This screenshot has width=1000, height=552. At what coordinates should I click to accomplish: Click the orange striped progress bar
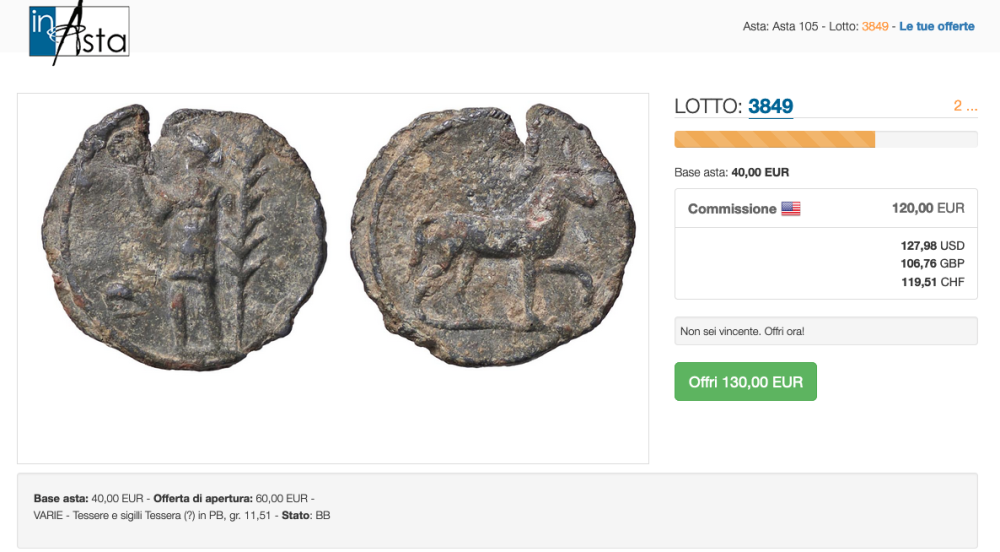[x=775, y=140]
